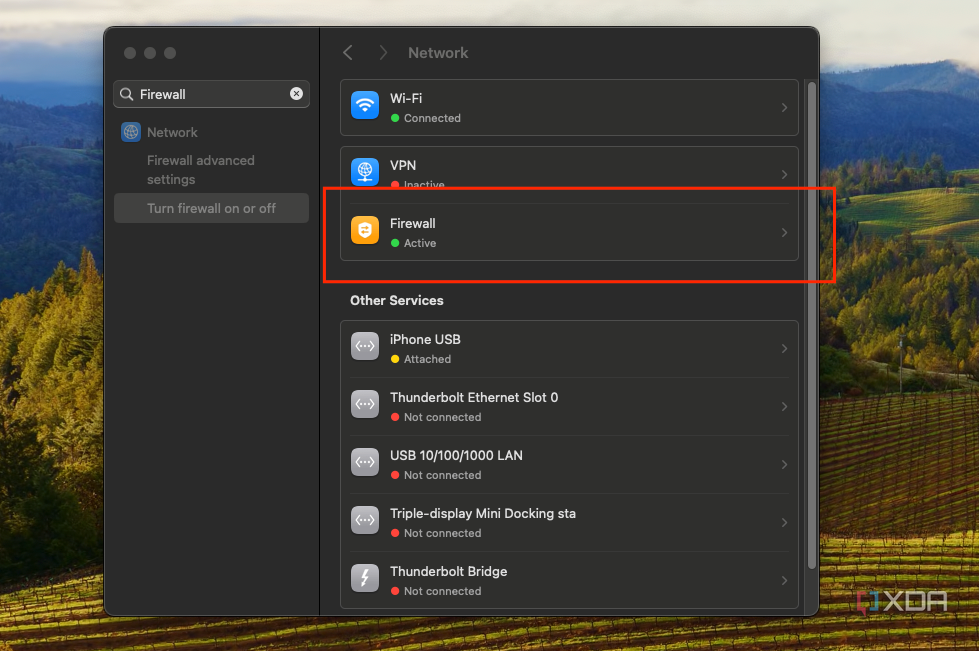Click the Wi-Fi icon
Image resolution: width=979 pixels, height=651 pixels.
(365, 105)
